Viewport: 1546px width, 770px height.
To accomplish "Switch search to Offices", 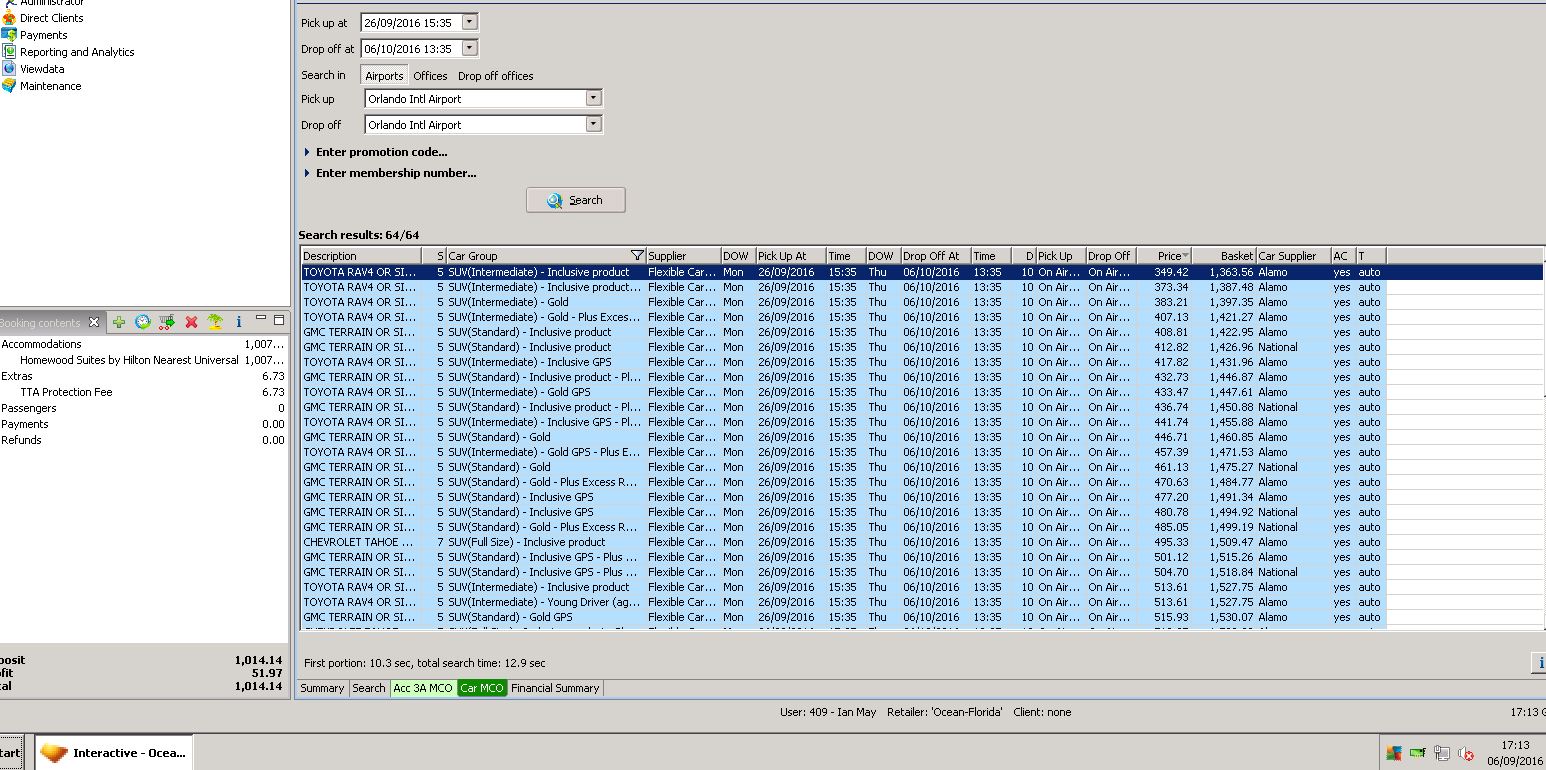I will coord(430,76).
